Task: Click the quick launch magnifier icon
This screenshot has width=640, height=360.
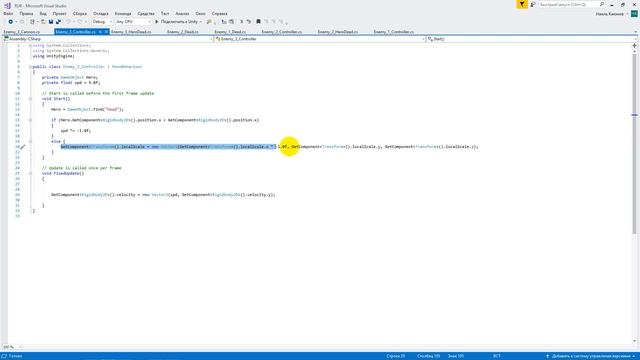Action: 602,4
